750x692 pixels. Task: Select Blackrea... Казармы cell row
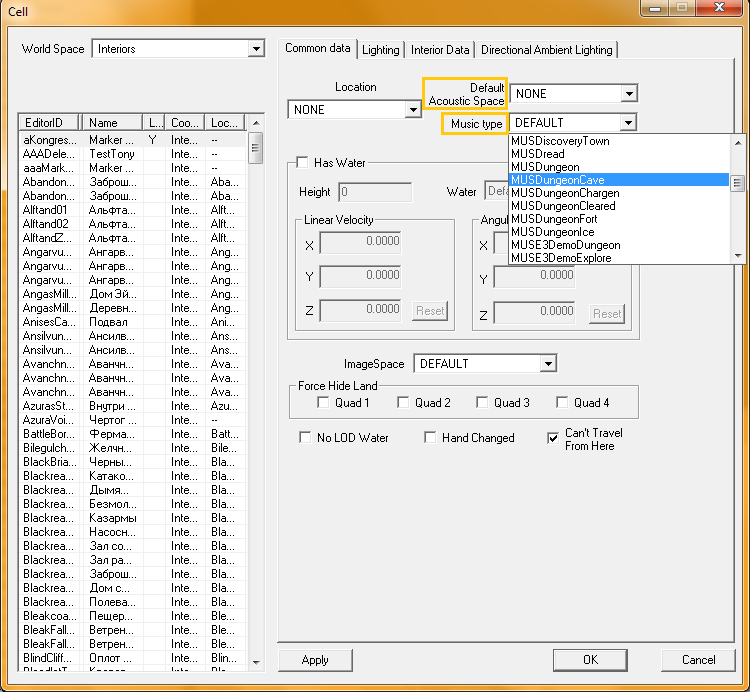pyautogui.click(x=133, y=518)
